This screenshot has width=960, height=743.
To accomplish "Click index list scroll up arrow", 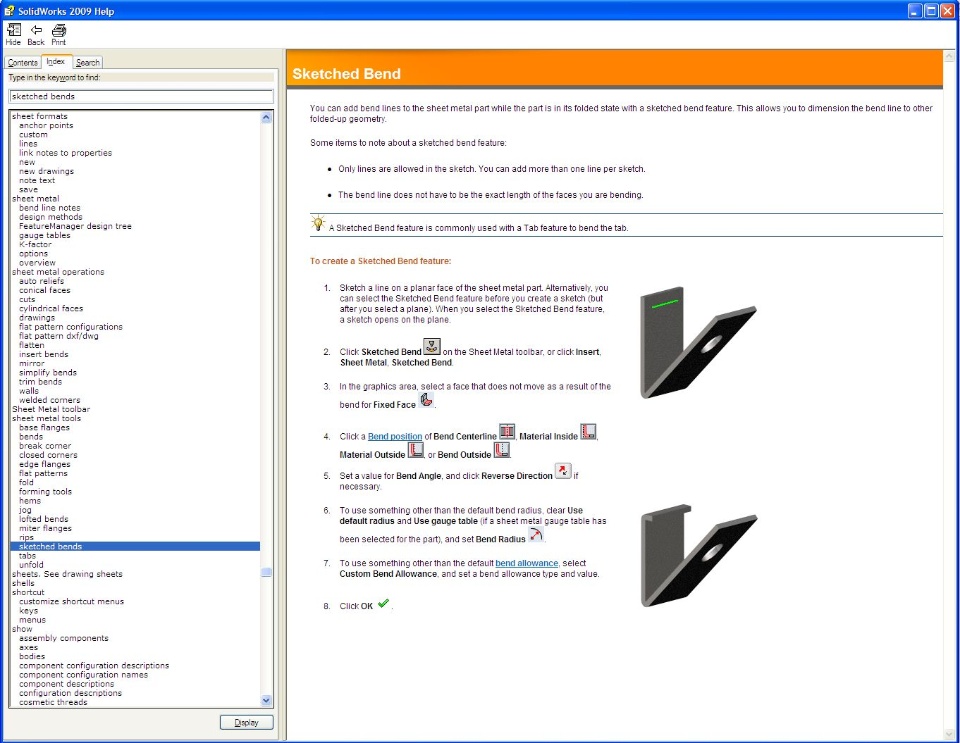I will tap(266, 118).
